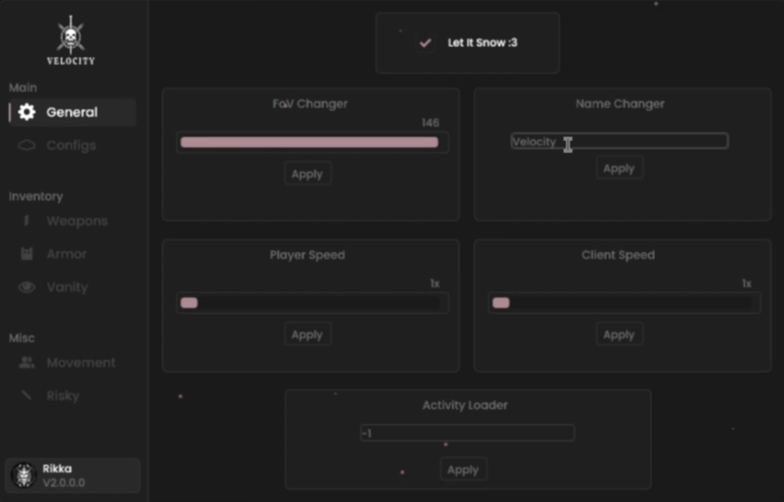Click the Client Speed title

pyautogui.click(x=618, y=255)
